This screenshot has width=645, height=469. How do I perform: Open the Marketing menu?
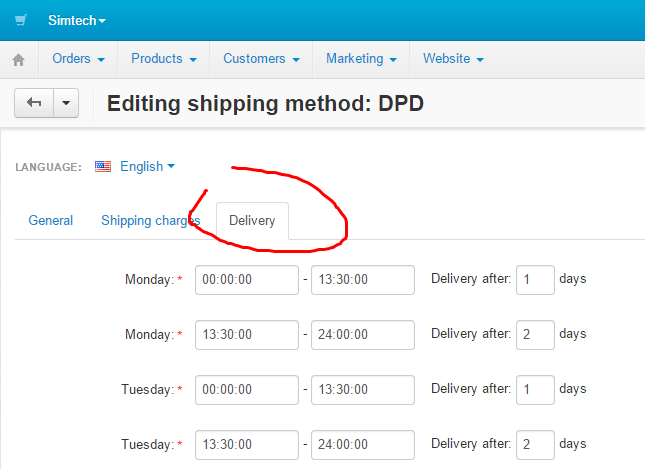point(361,59)
